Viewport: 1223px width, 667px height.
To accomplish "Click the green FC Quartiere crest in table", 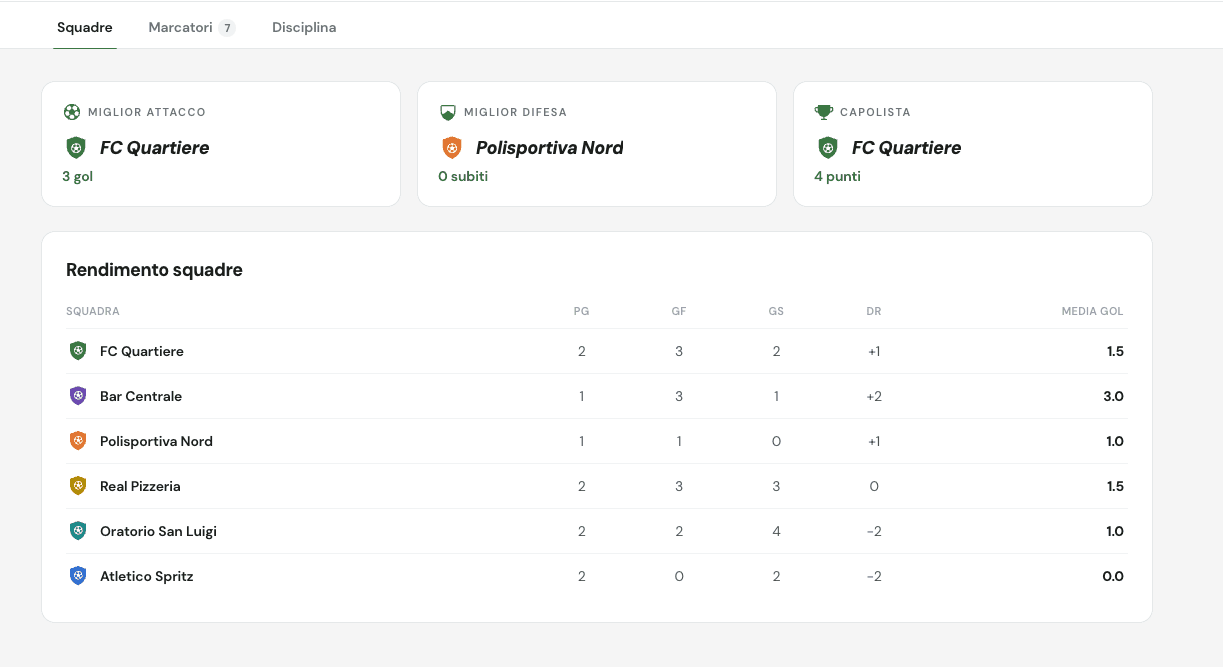I will [x=78, y=351].
